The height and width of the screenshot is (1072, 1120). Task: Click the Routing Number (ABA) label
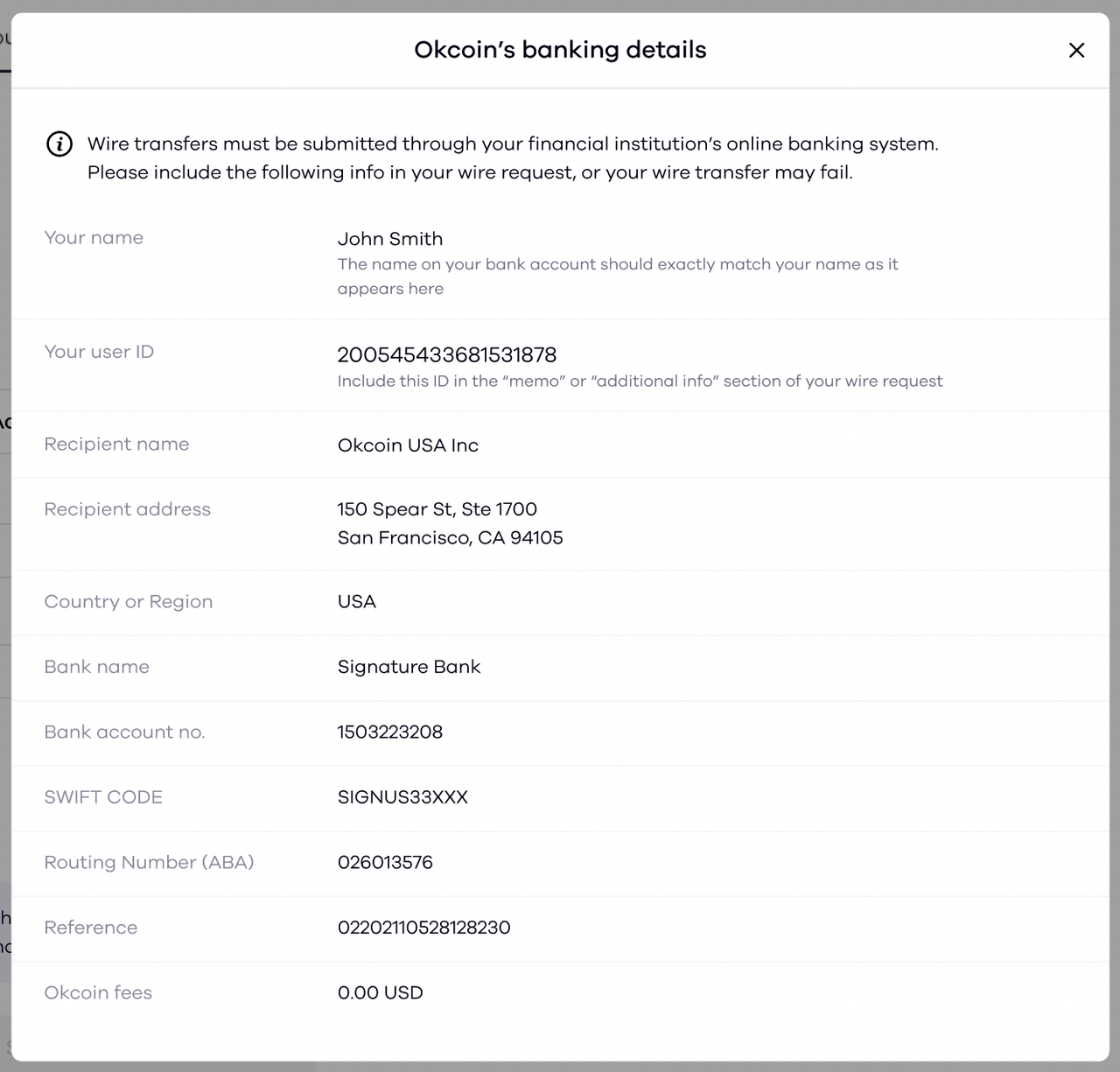pyautogui.click(x=149, y=863)
